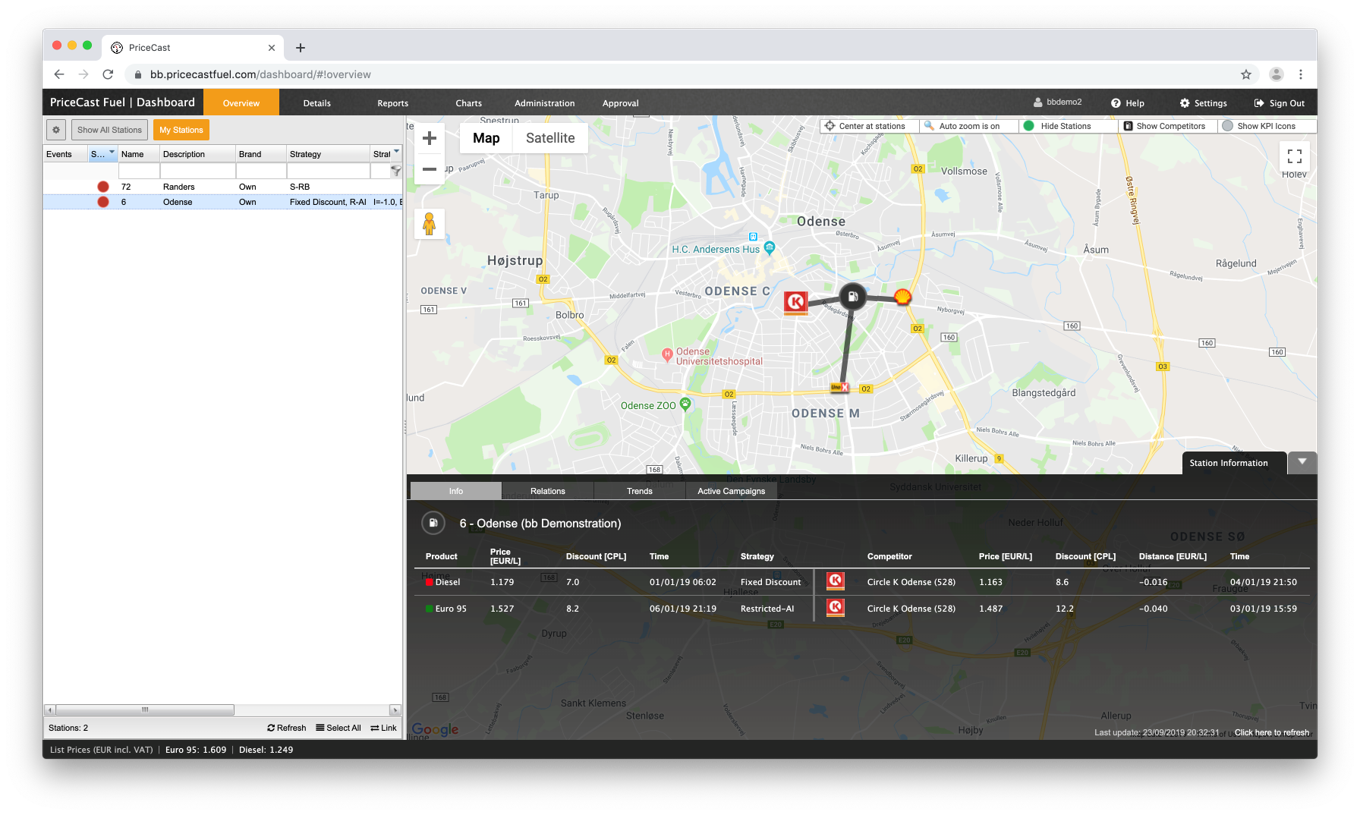Click the Shell station marker on map

click(x=902, y=297)
